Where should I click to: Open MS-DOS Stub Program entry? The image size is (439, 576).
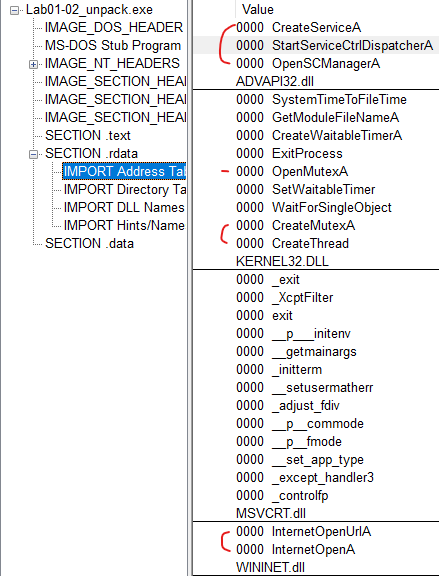pos(113,46)
